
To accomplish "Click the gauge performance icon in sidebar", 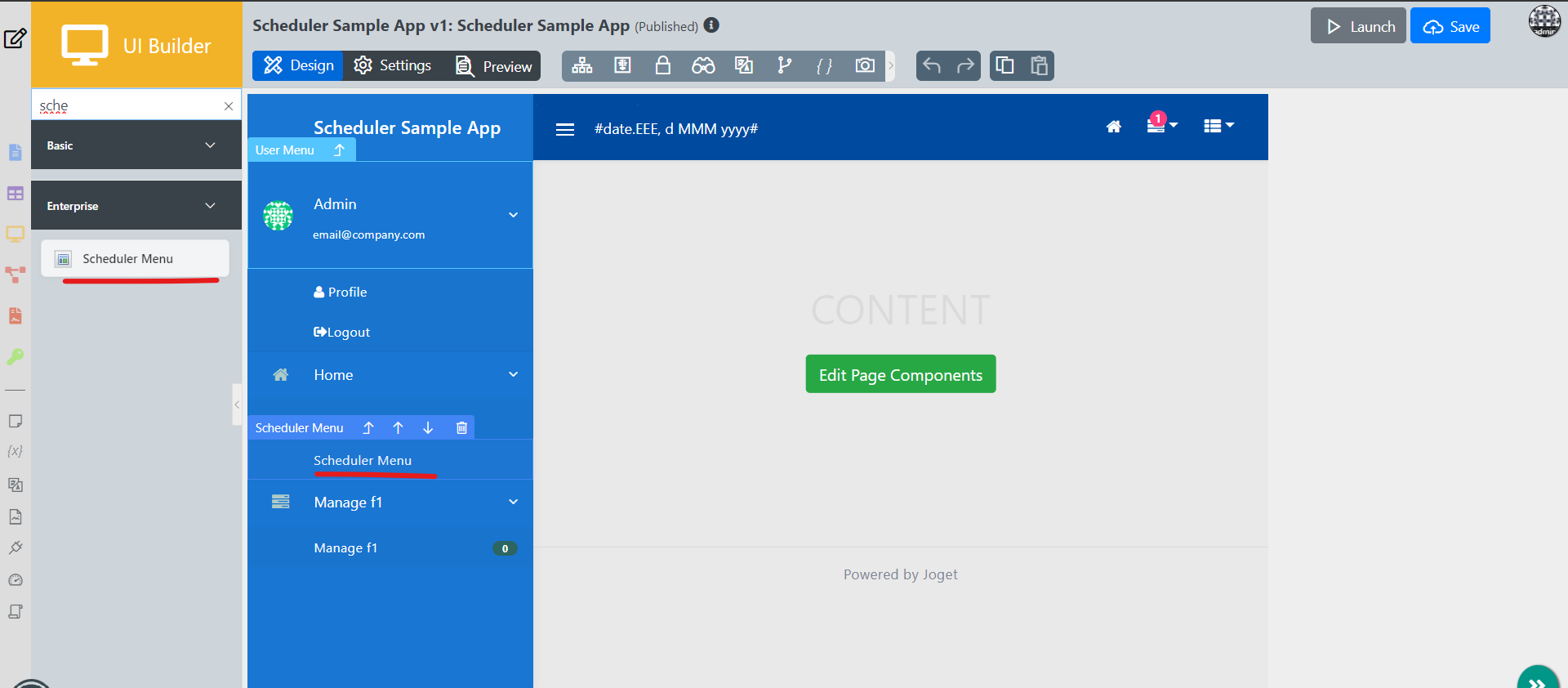I will (16, 580).
